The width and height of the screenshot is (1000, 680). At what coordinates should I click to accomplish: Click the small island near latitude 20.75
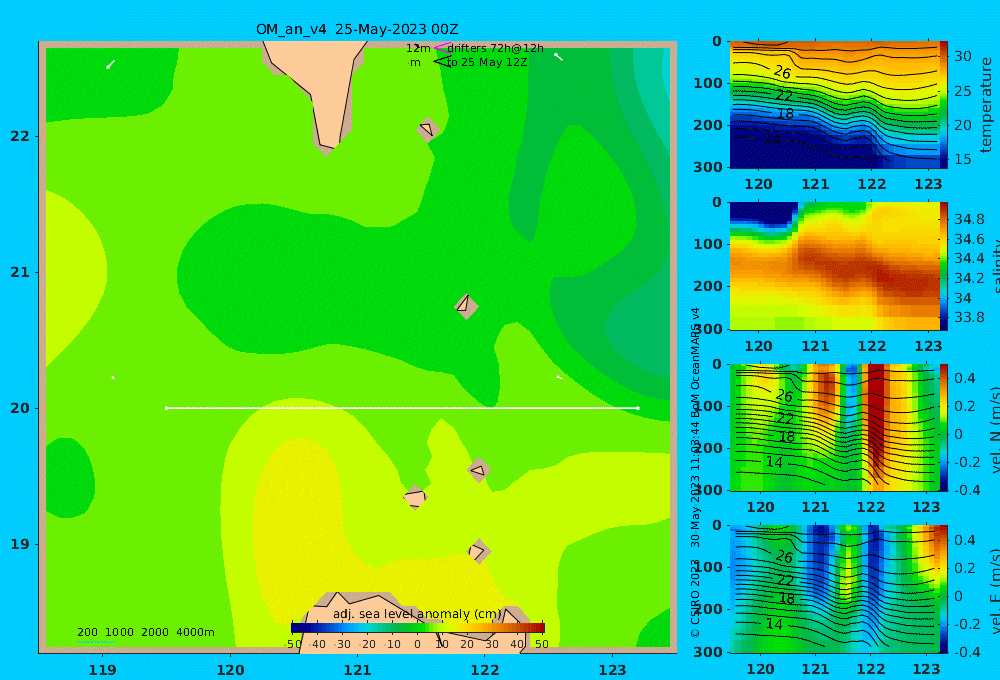click(x=466, y=306)
